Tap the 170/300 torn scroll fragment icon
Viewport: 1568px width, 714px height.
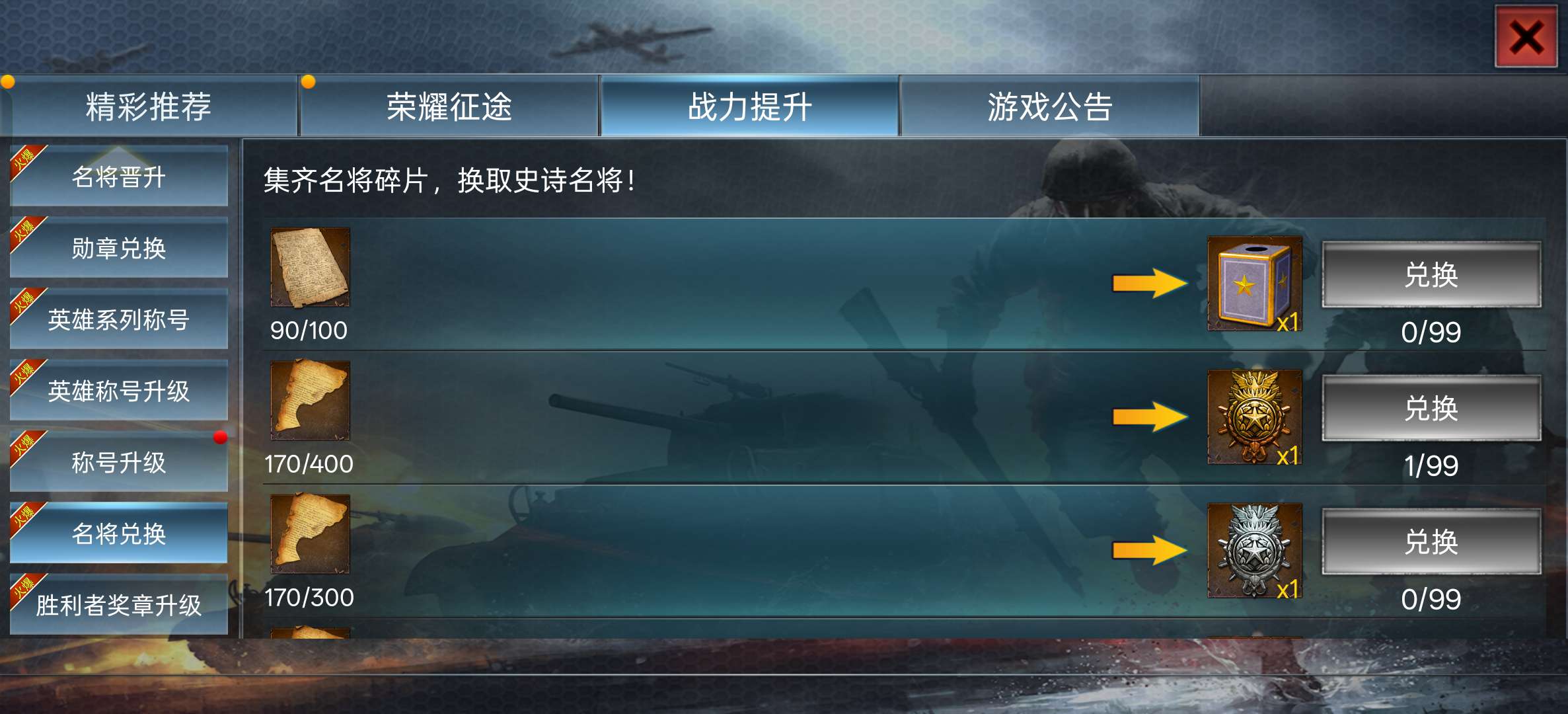(310, 534)
